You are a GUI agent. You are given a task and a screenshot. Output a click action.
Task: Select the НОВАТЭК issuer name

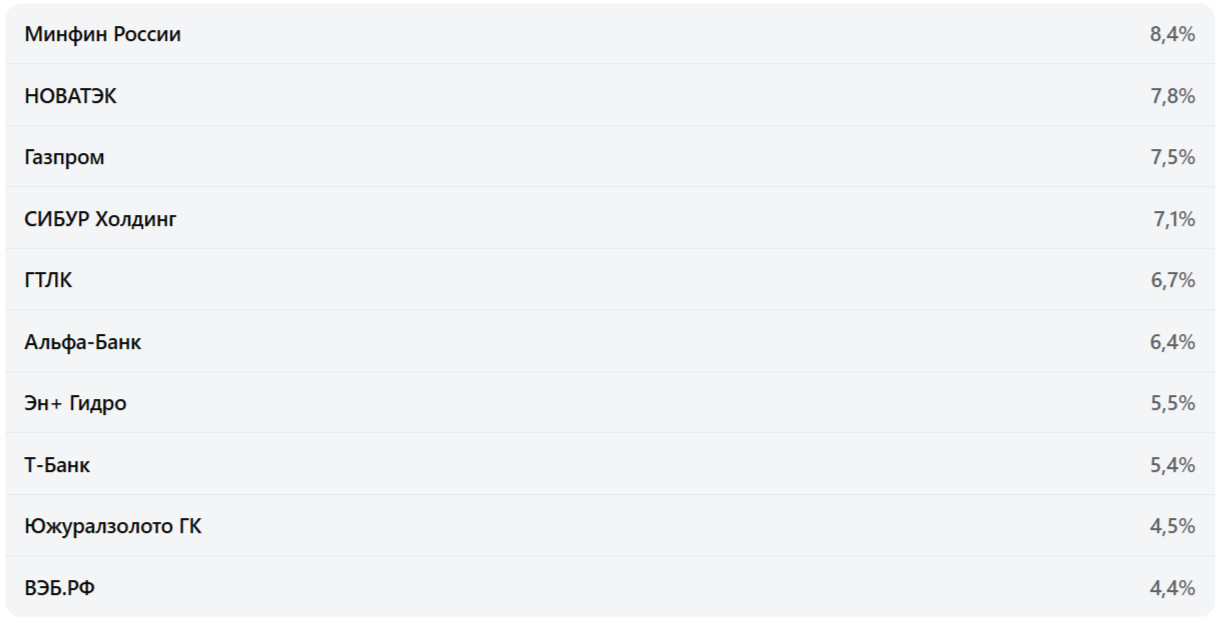coord(70,96)
